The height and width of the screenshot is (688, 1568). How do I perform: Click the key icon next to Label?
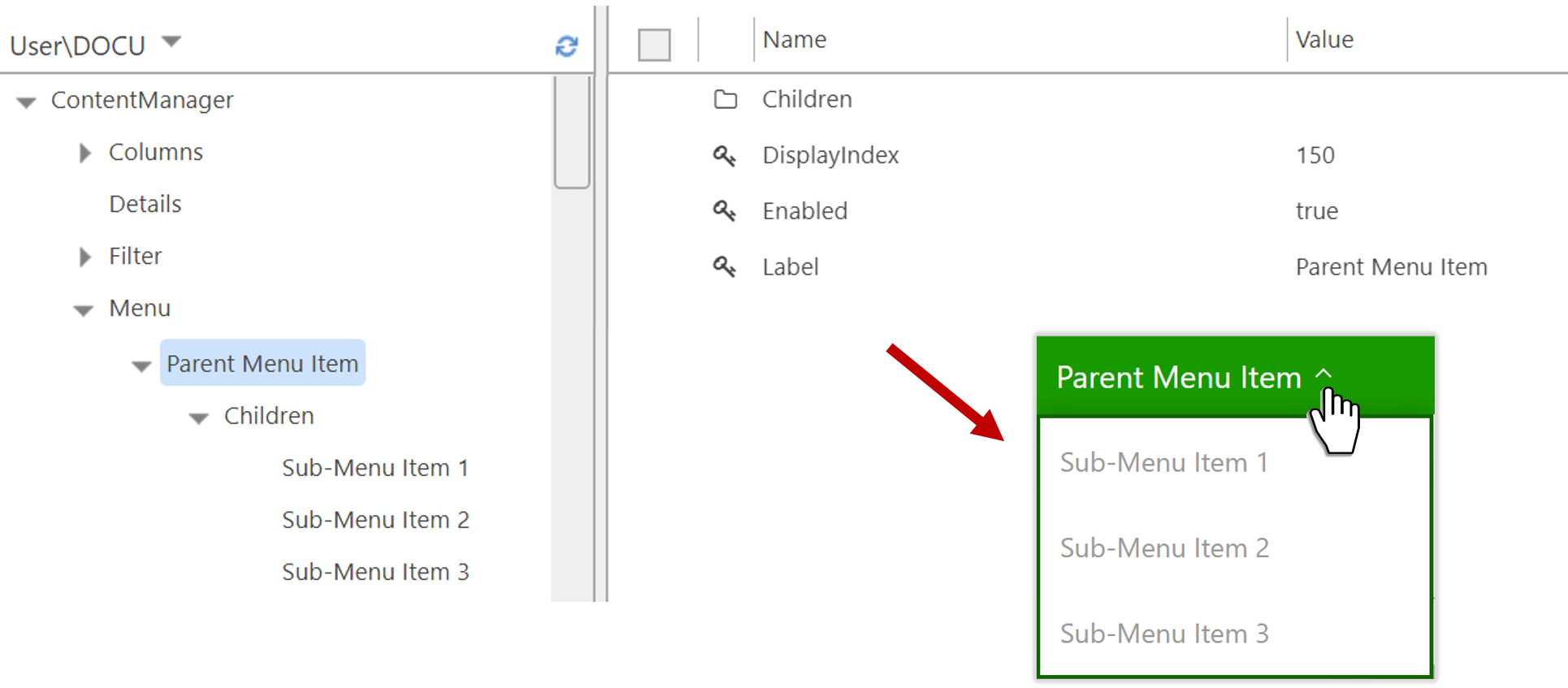[724, 266]
